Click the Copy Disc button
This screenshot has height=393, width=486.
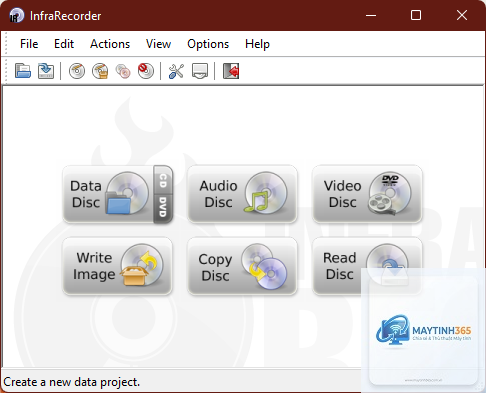242,266
